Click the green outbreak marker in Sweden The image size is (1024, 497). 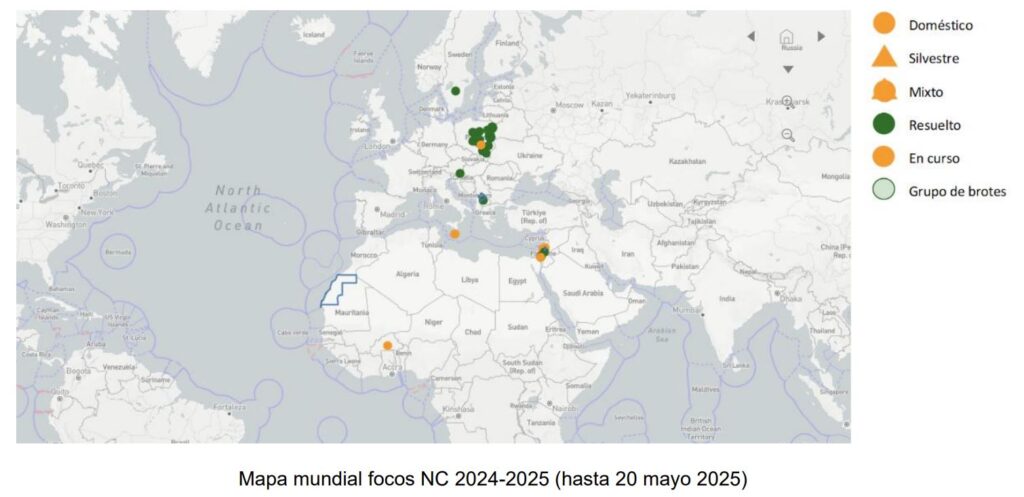pos(455,91)
